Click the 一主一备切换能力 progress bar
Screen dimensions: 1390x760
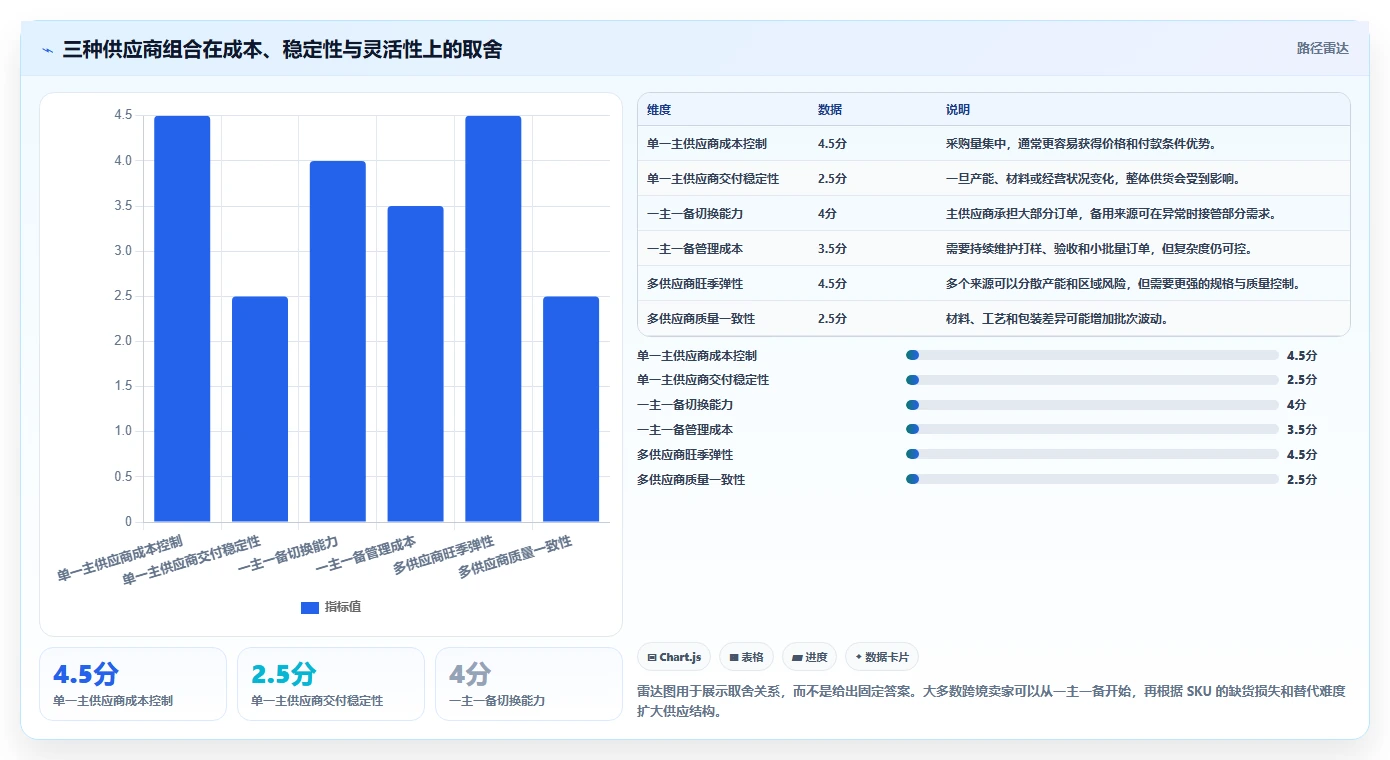pos(1092,405)
